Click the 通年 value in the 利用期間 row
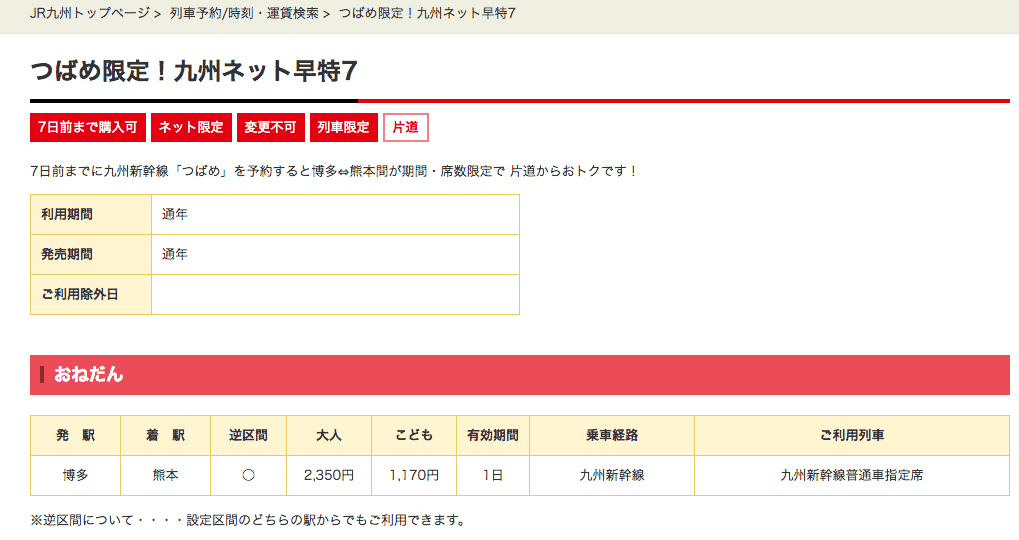This screenshot has width=1019, height=540. (175, 214)
